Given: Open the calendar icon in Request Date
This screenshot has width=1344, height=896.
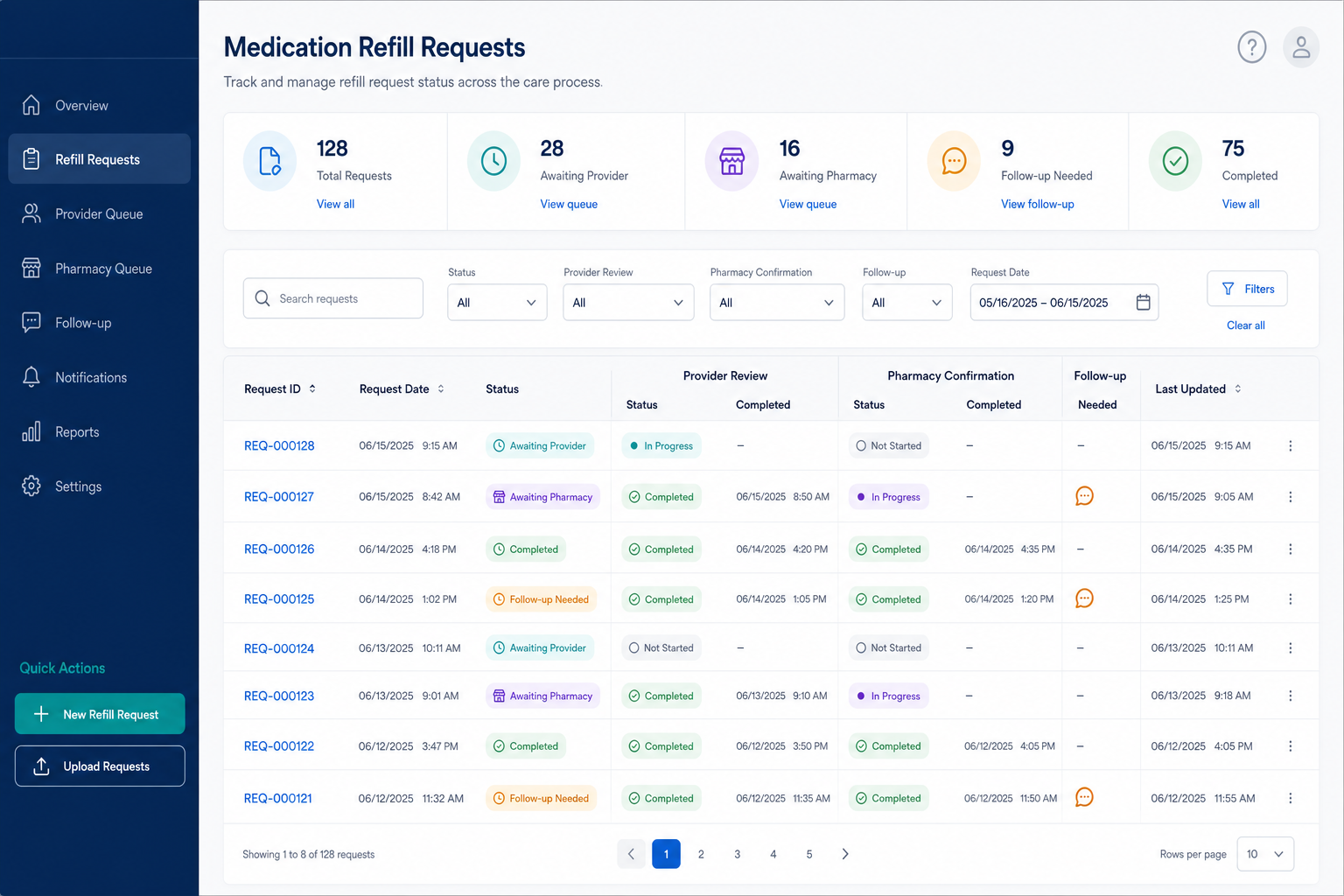Looking at the screenshot, I should click(x=1143, y=303).
